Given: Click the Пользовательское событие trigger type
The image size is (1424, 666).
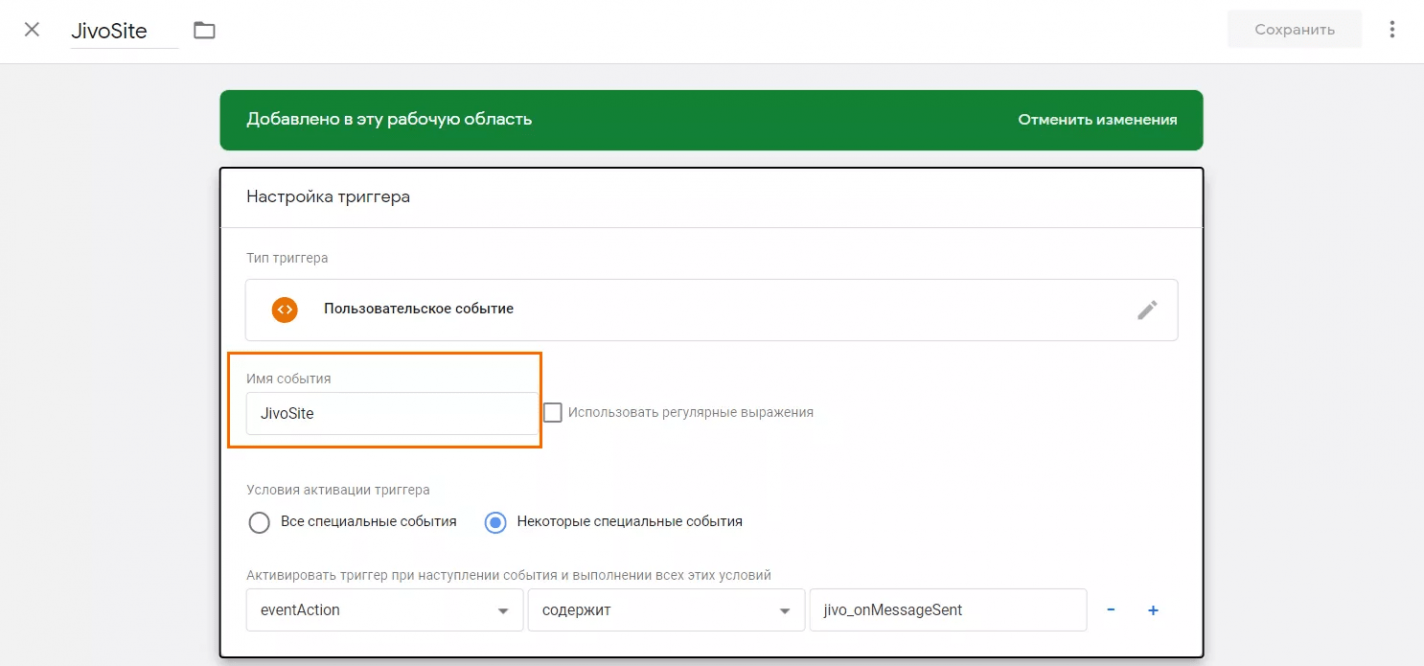Looking at the screenshot, I should coord(711,310).
